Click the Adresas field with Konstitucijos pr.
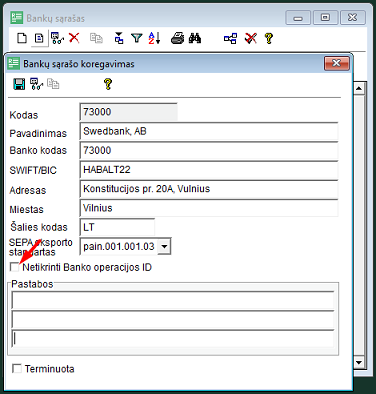Image resolution: width=376 pixels, height=394 pixels. (x=209, y=189)
